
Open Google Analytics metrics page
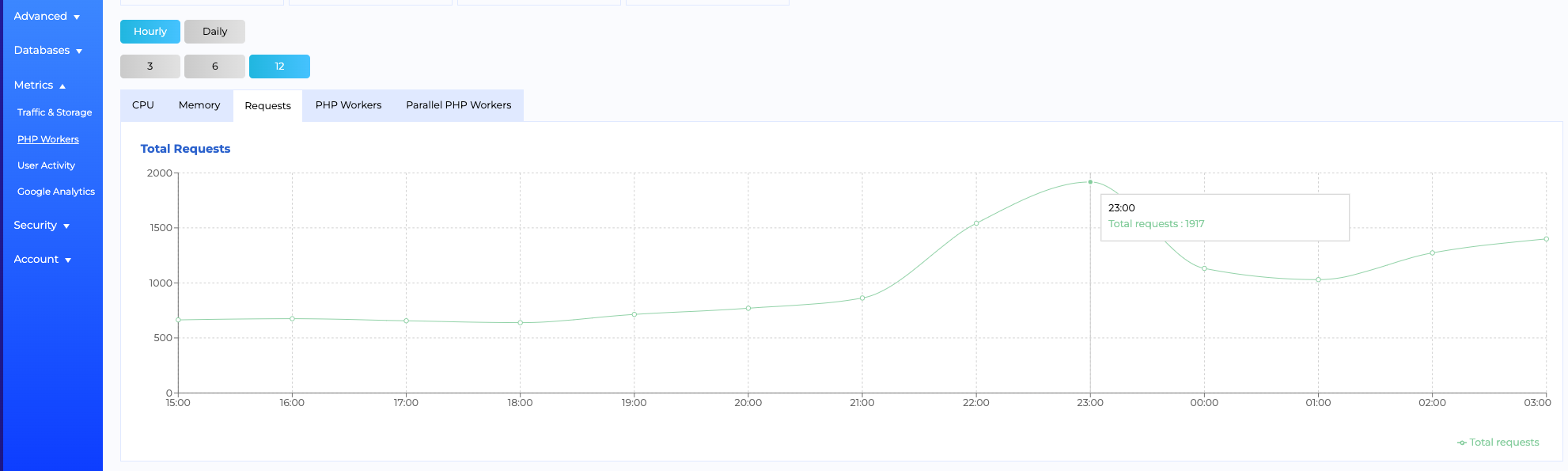[x=56, y=192]
